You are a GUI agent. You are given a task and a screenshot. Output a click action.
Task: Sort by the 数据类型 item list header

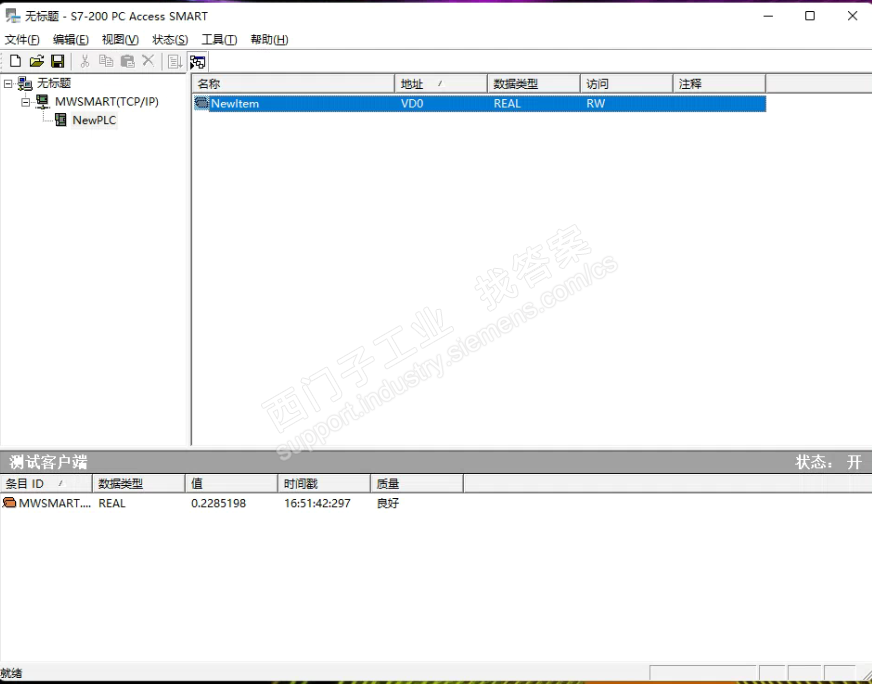tap(534, 84)
